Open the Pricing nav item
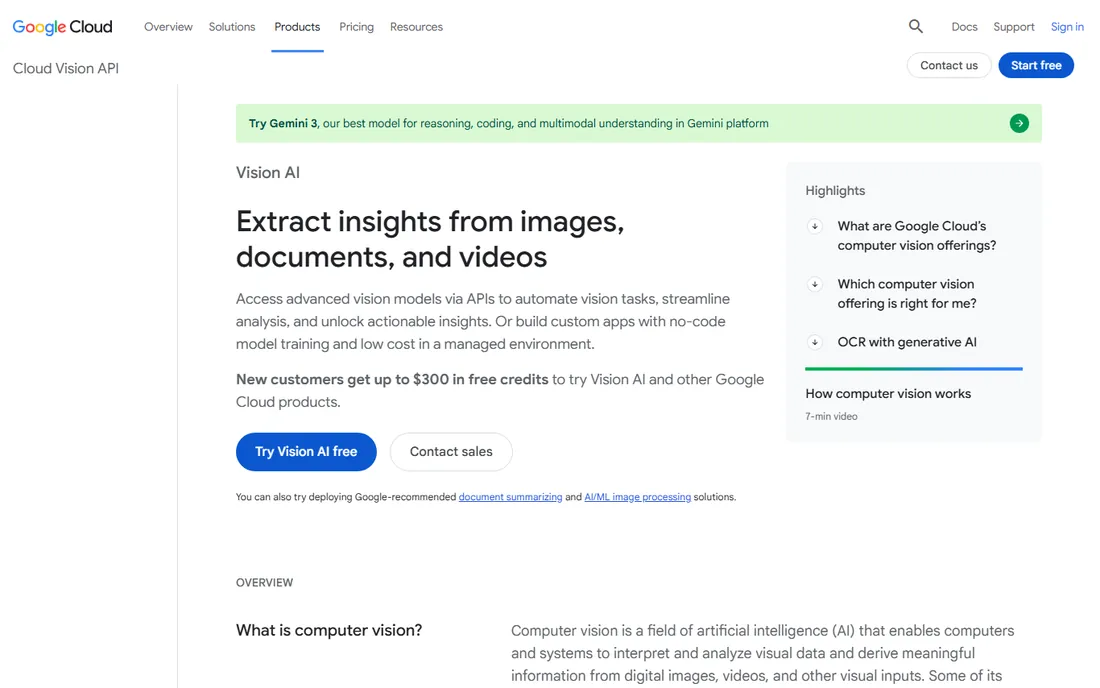Image resolution: width=1100 pixels, height=688 pixels. pyautogui.click(x=356, y=27)
